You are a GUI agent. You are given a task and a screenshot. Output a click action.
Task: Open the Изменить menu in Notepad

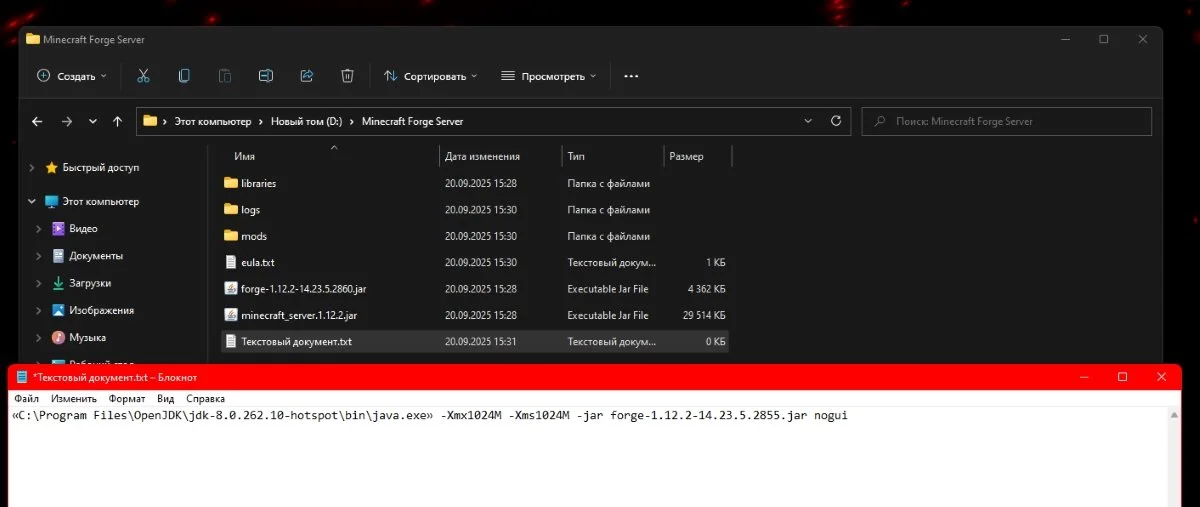coord(72,398)
